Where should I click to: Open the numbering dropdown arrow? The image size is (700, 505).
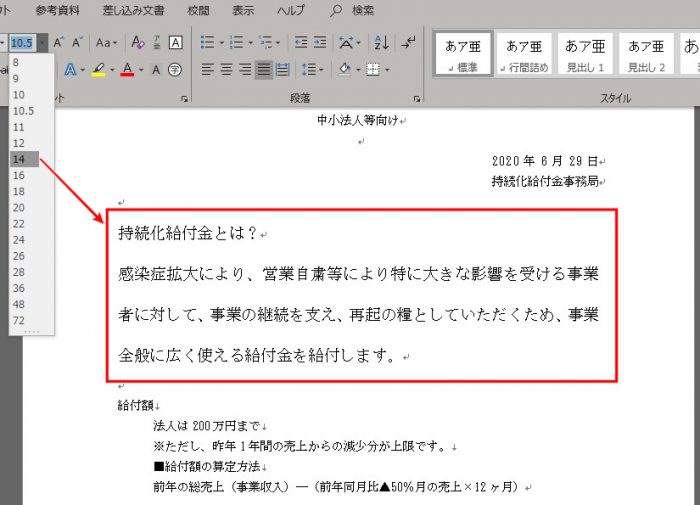coord(250,43)
